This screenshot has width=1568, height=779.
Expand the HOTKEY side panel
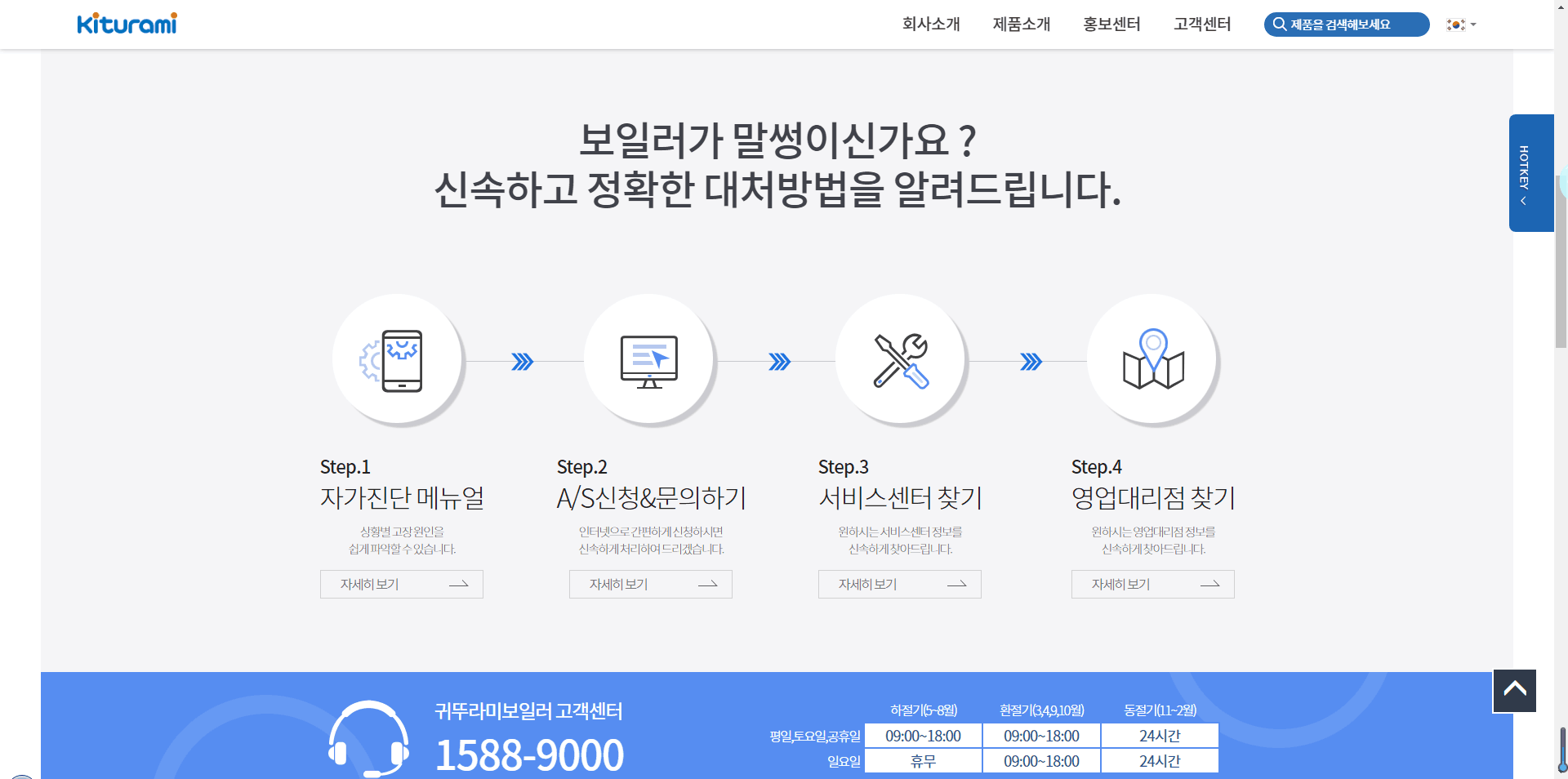click(x=1531, y=173)
